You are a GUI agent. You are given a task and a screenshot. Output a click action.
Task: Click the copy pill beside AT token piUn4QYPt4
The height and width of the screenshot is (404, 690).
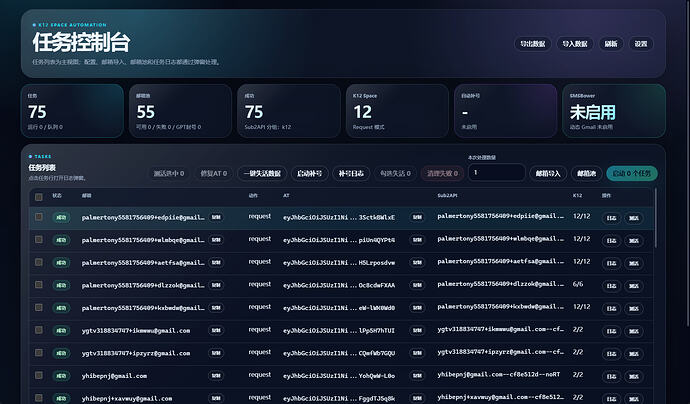417,240
